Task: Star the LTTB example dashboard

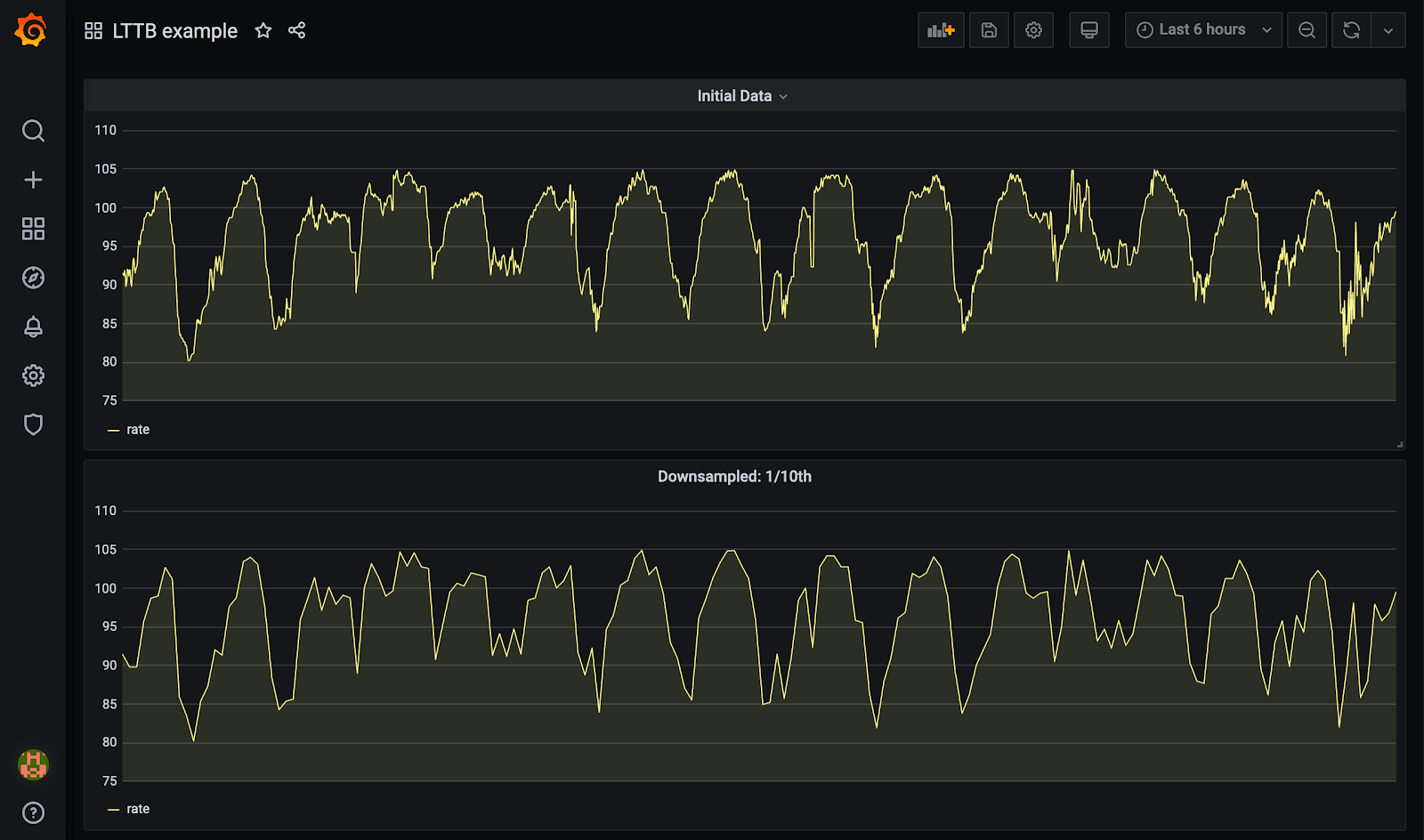Action: pyautogui.click(x=263, y=30)
